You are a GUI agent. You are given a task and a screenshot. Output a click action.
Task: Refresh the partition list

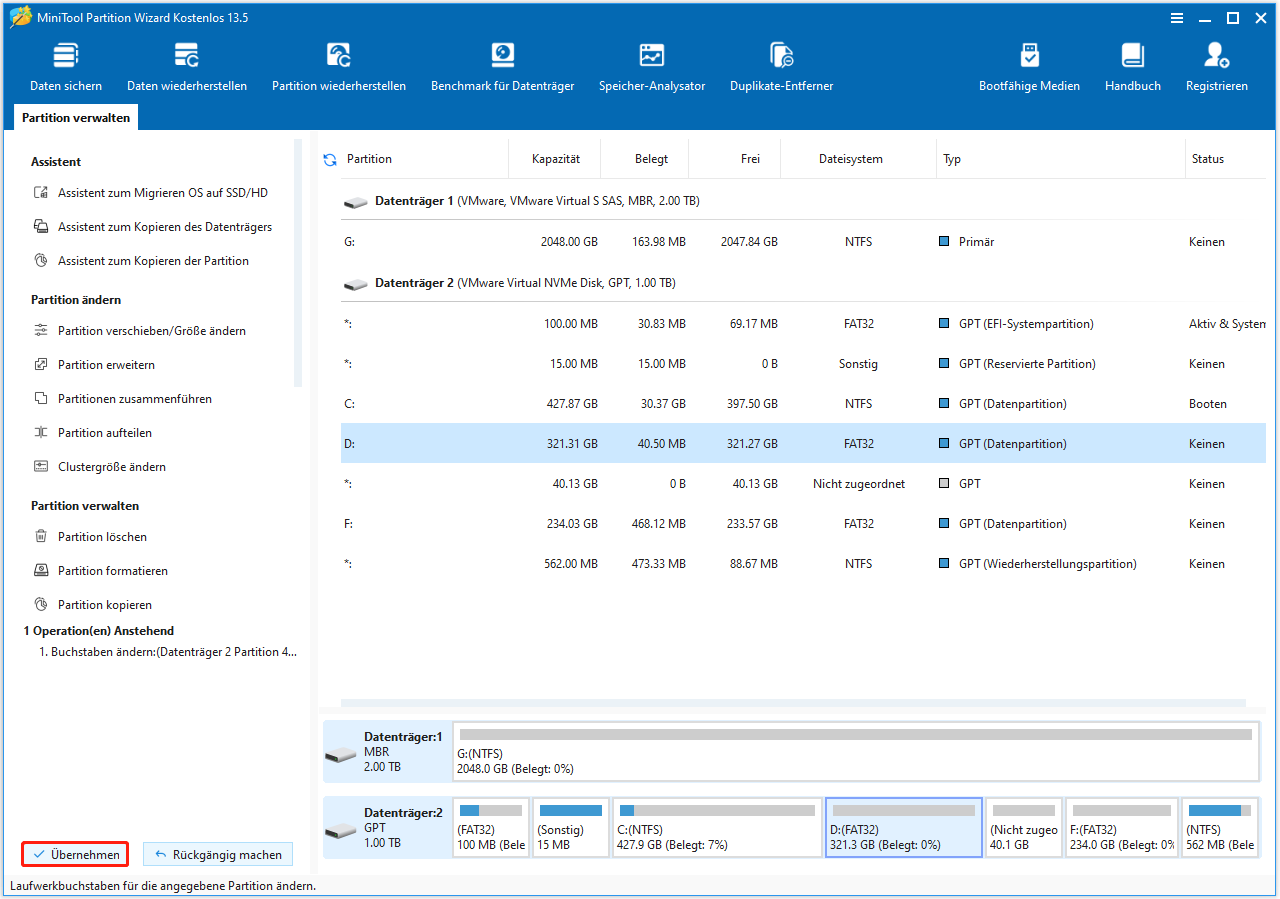click(x=330, y=160)
